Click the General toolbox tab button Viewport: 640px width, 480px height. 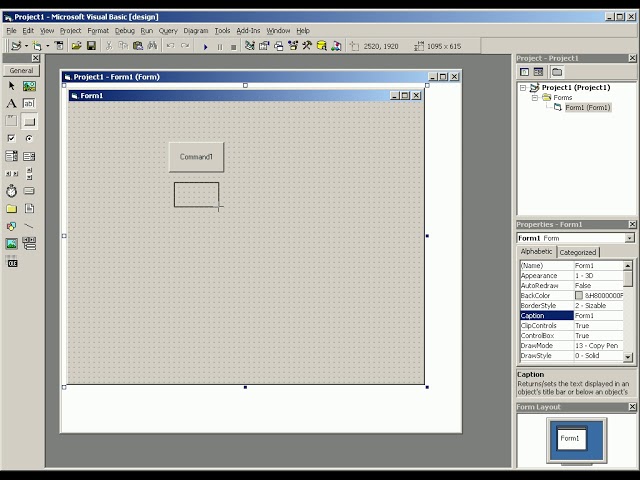click(x=21, y=71)
